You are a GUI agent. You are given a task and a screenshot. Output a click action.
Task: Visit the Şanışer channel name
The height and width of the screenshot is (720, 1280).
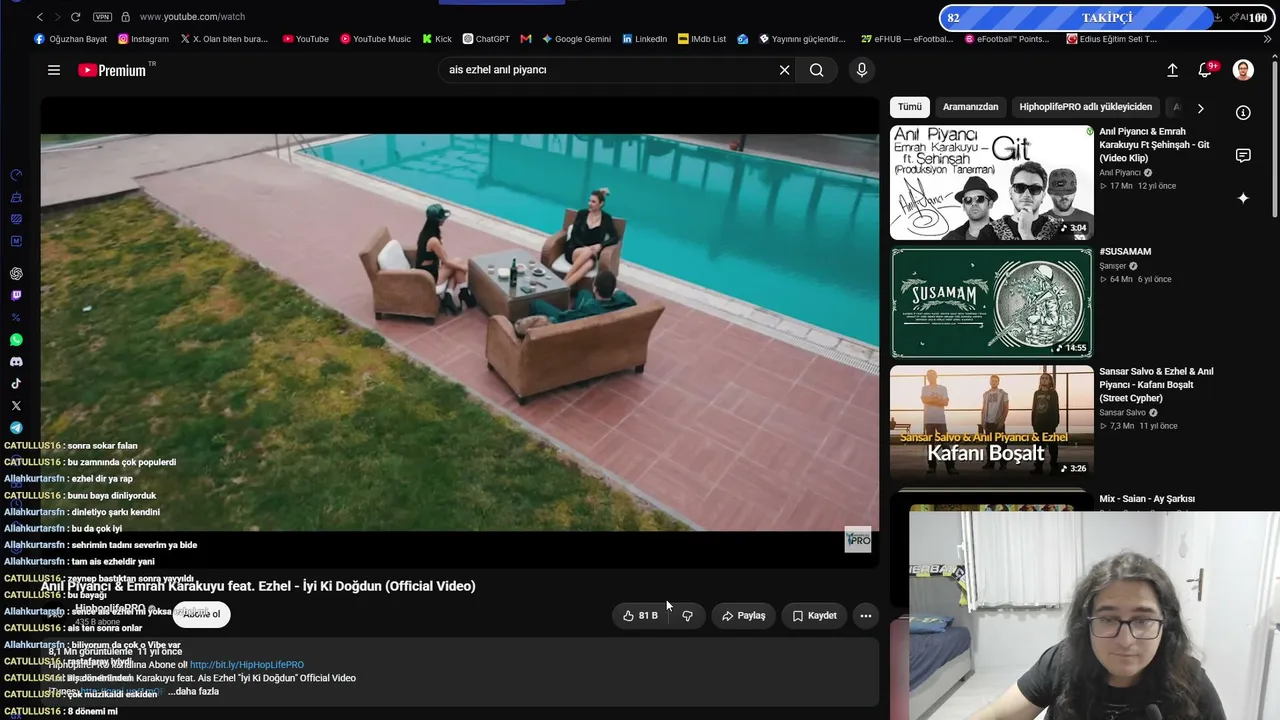[x=1113, y=266]
